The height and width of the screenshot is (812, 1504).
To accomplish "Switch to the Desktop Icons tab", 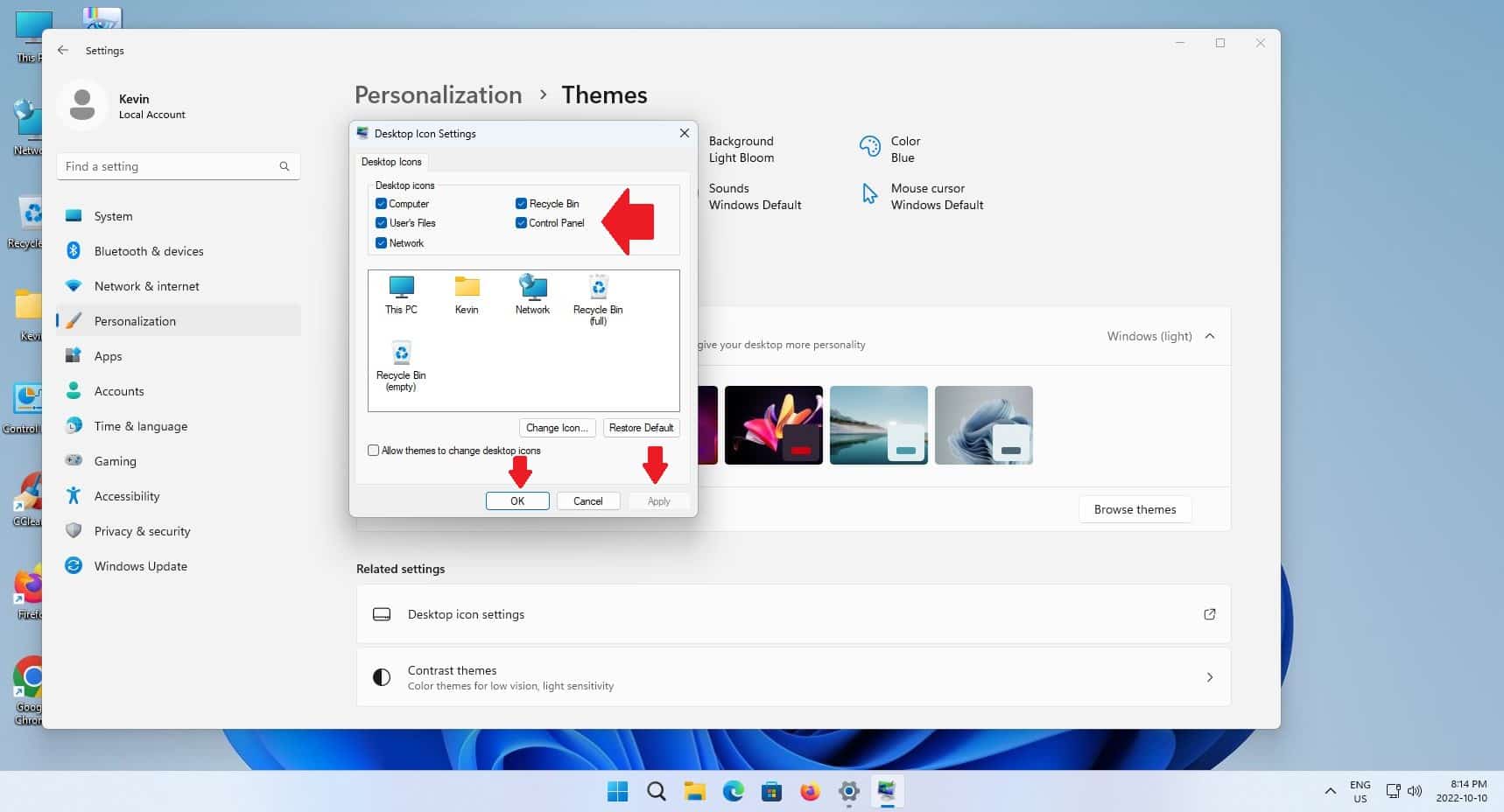I will 390,161.
